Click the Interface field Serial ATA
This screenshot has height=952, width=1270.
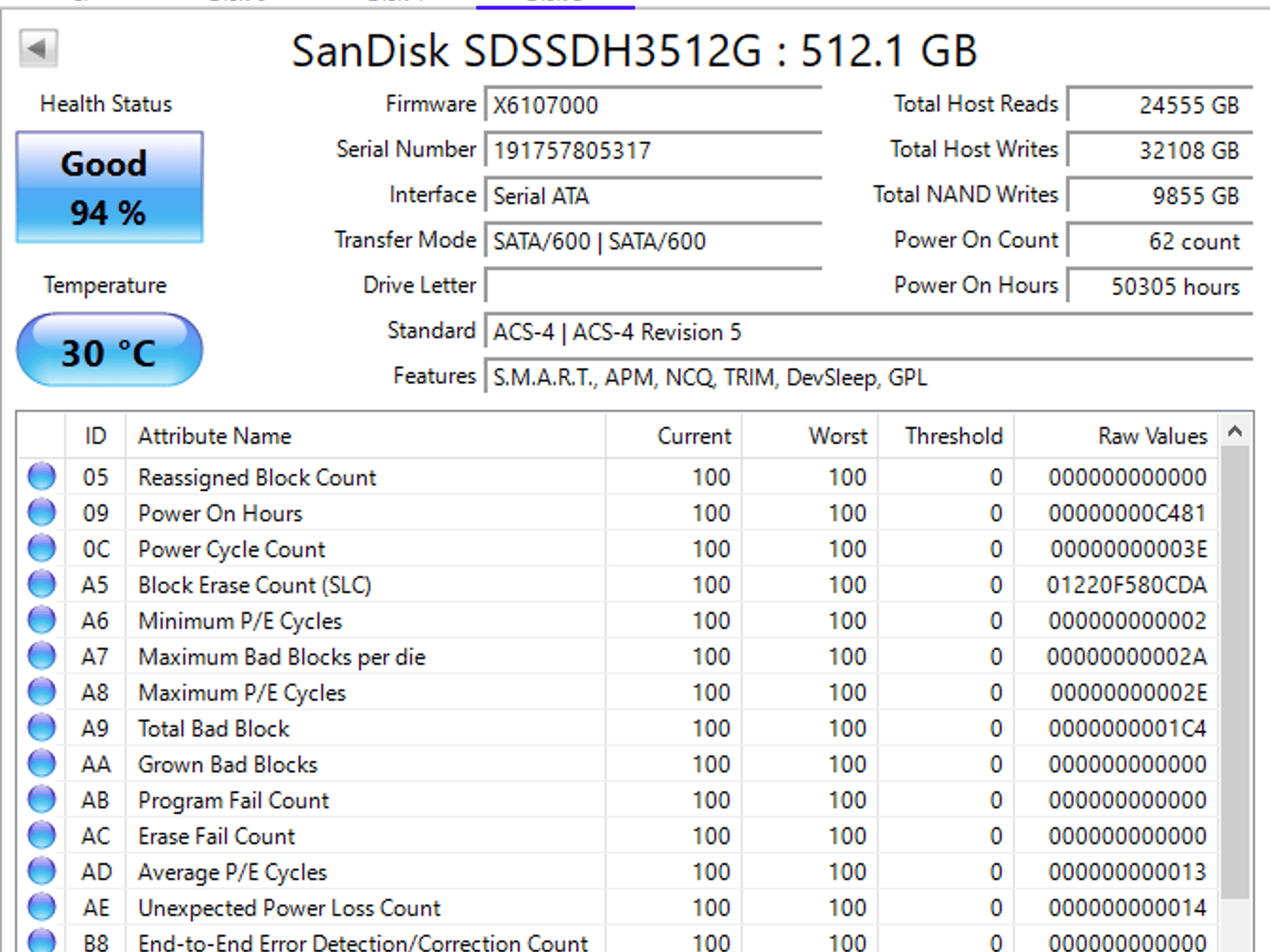[x=653, y=195]
